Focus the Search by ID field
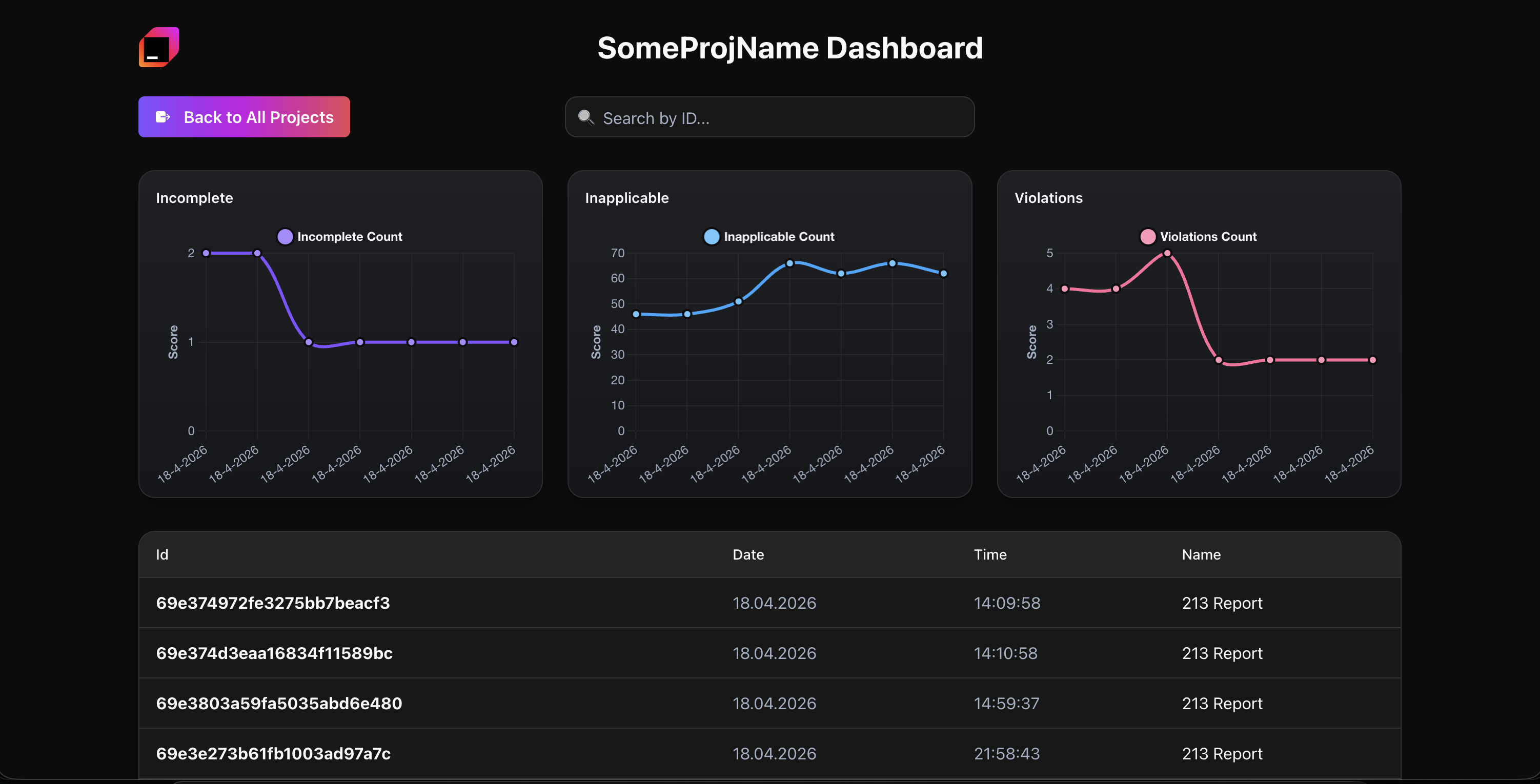The height and width of the screenshot is (784, 1540). coord(777,118)
